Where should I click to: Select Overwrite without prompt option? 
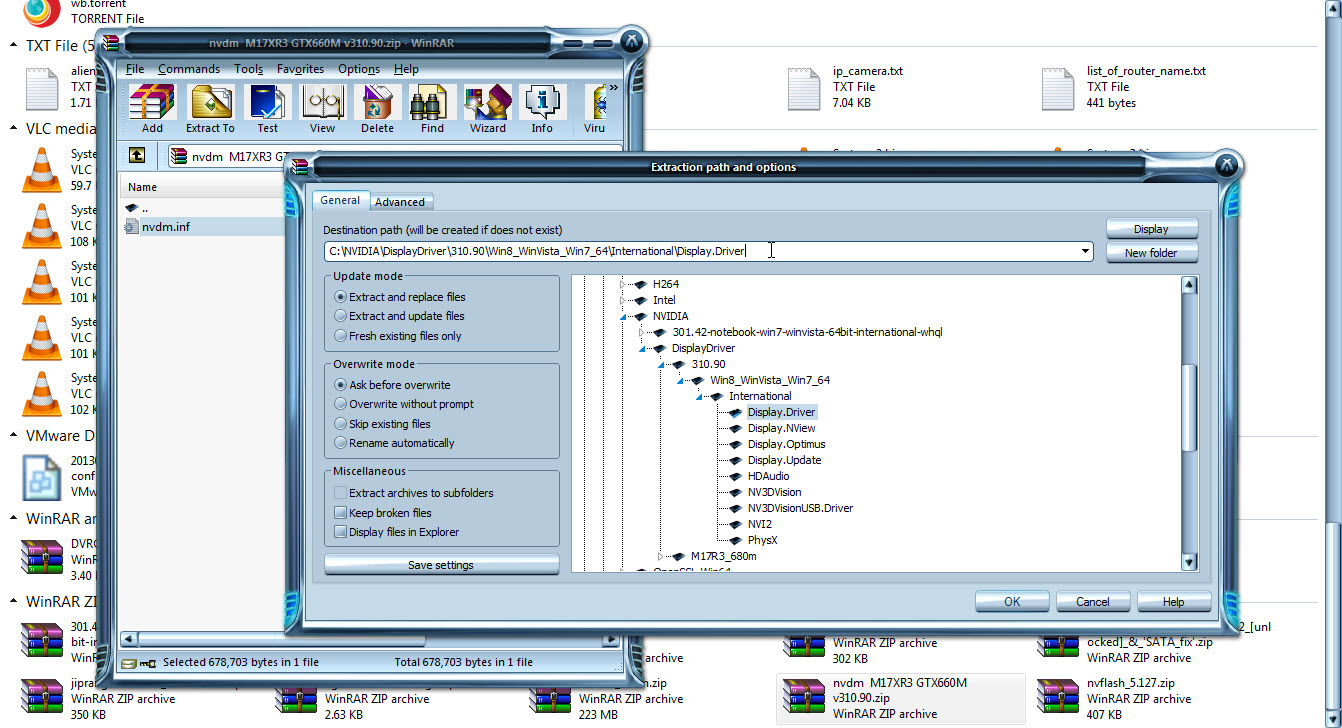(404, 404)
